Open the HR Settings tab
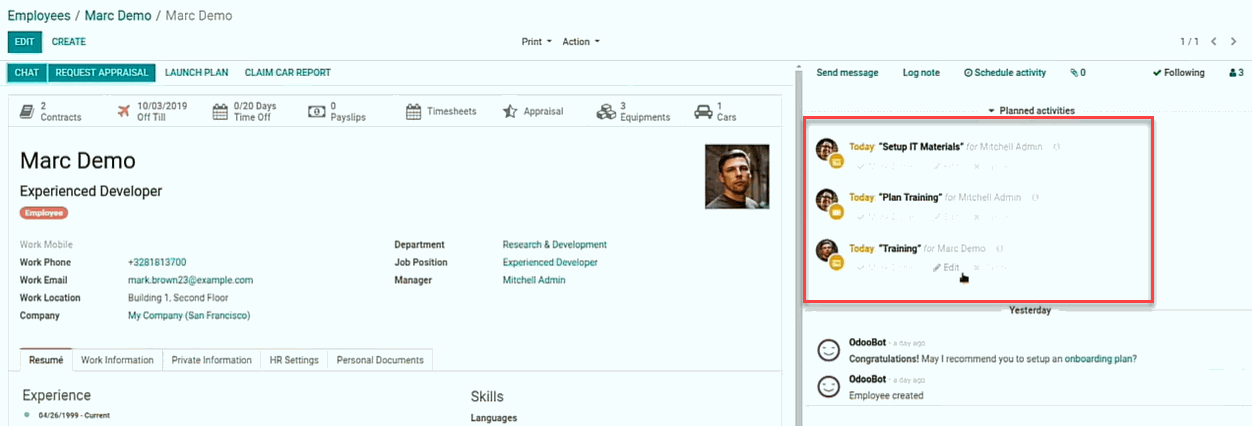 [294, 360]
